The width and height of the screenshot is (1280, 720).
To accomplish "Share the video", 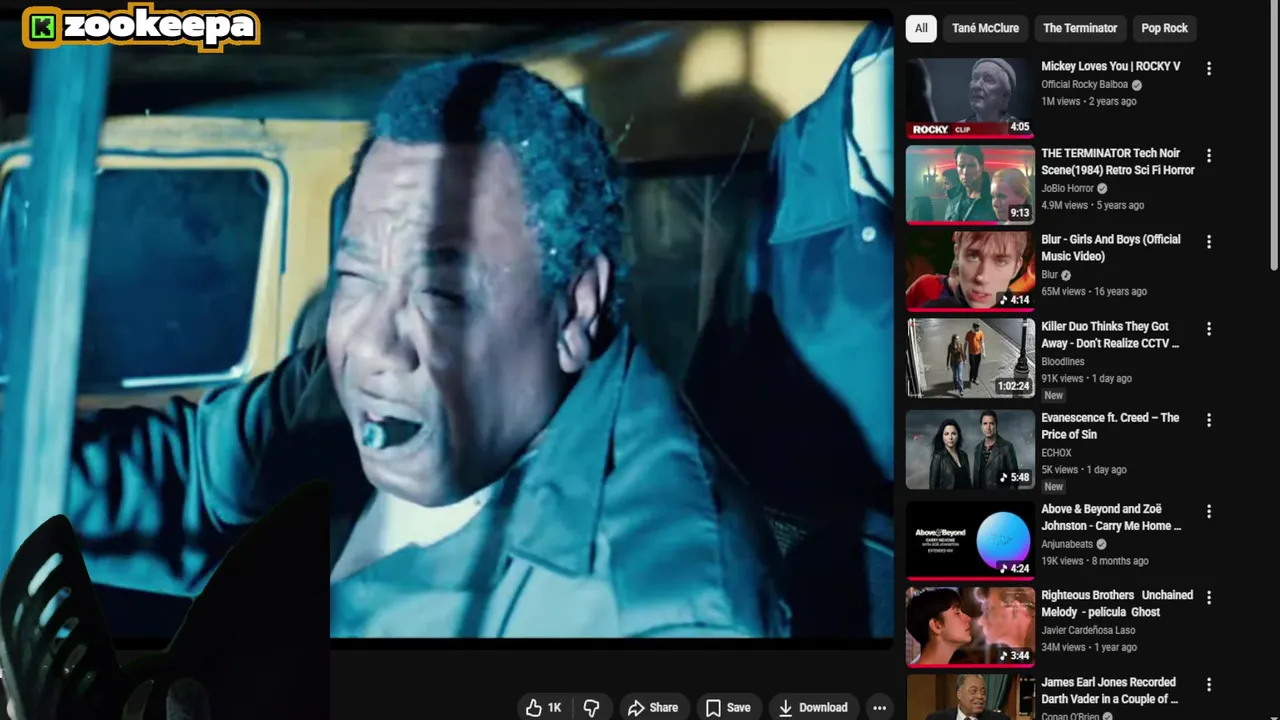I will [x=653, y=707].
